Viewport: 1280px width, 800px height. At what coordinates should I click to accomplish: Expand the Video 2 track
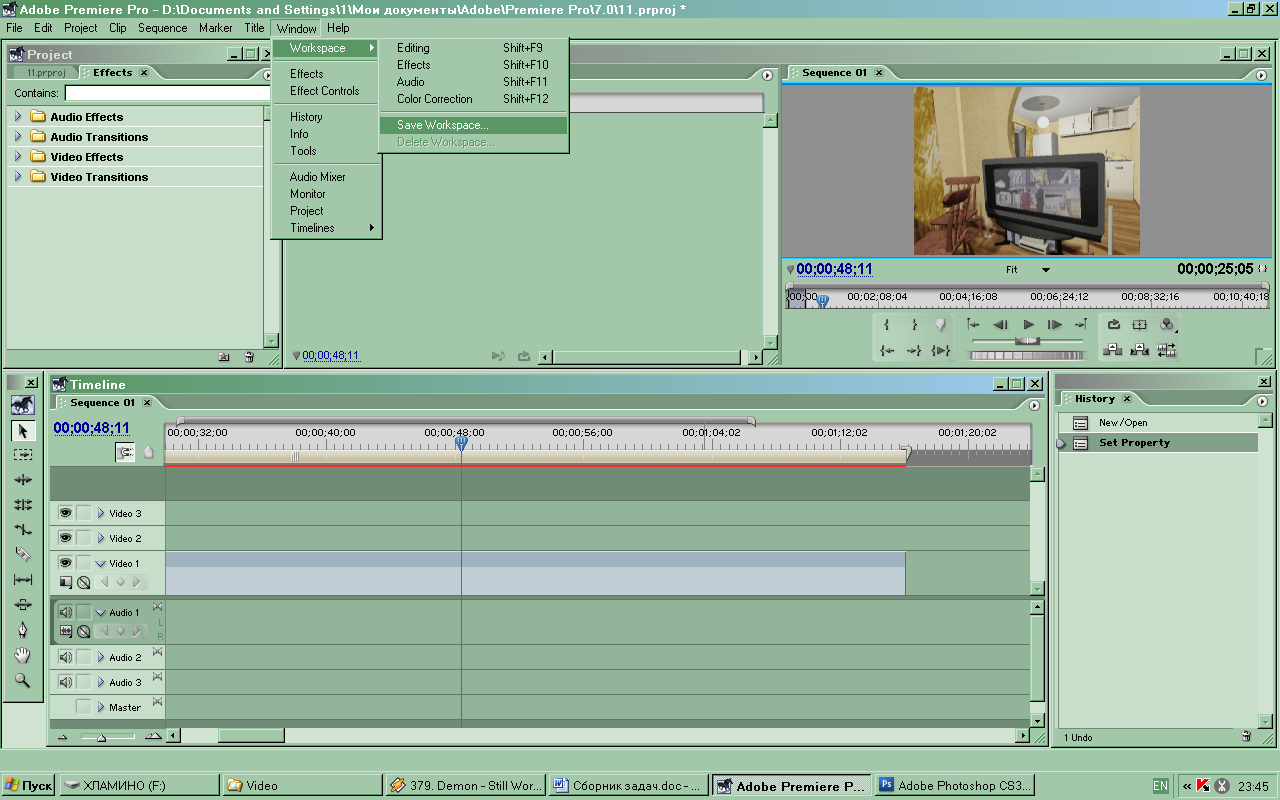(100, 538)
